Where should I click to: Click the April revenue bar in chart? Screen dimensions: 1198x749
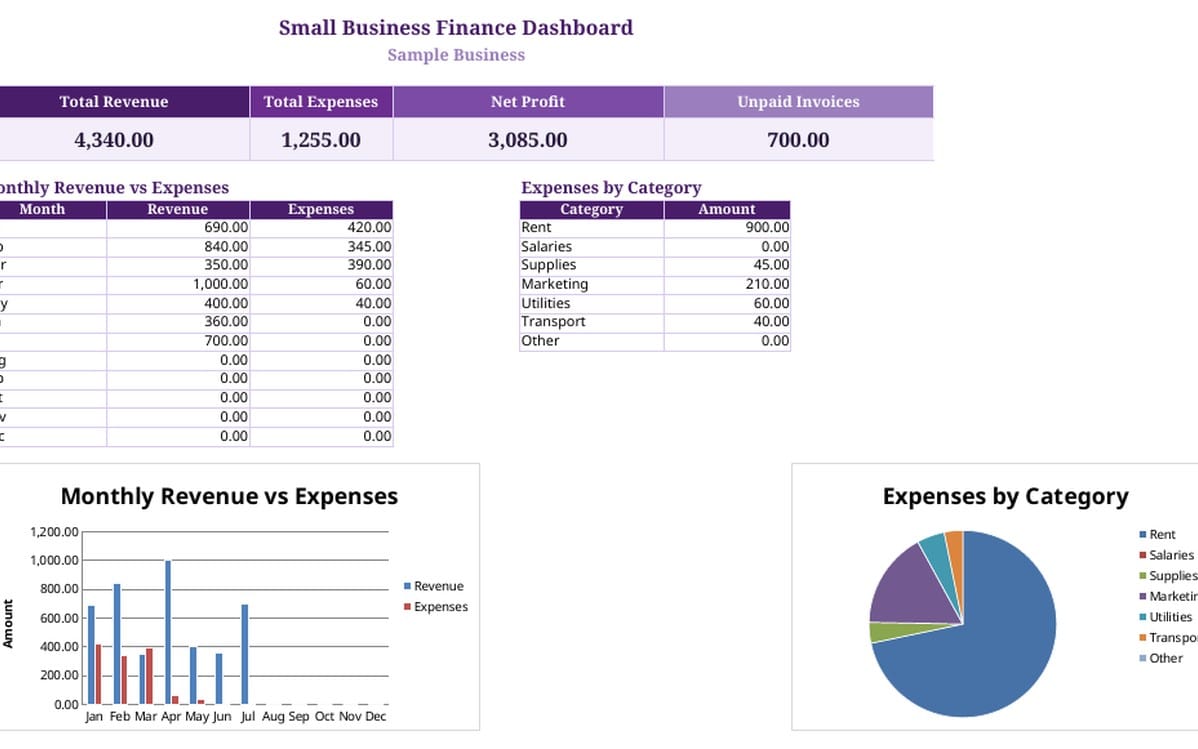pos(168,632)
